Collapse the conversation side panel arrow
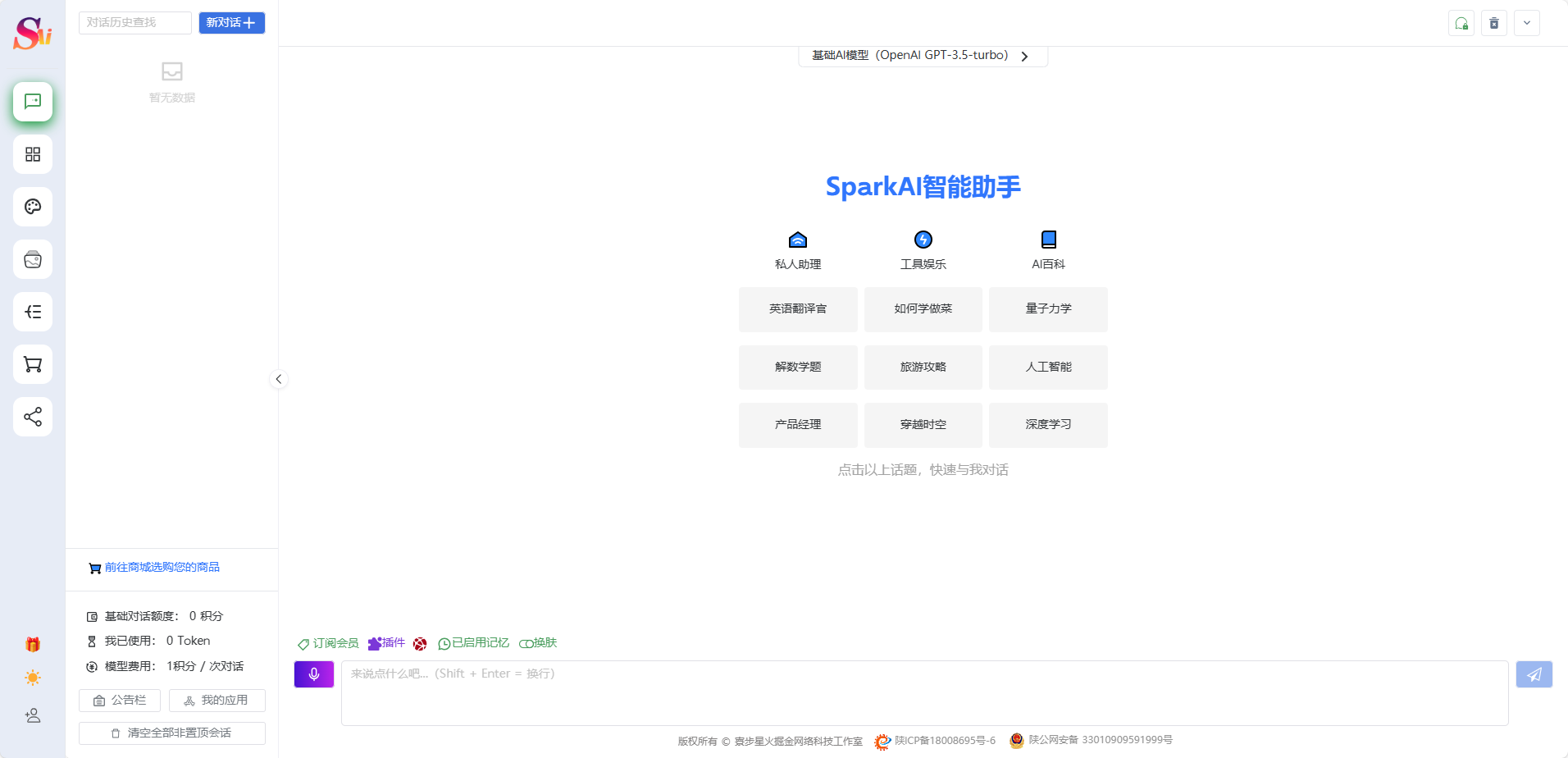Viewport: 1568px width, 758px height. (279, 379)
